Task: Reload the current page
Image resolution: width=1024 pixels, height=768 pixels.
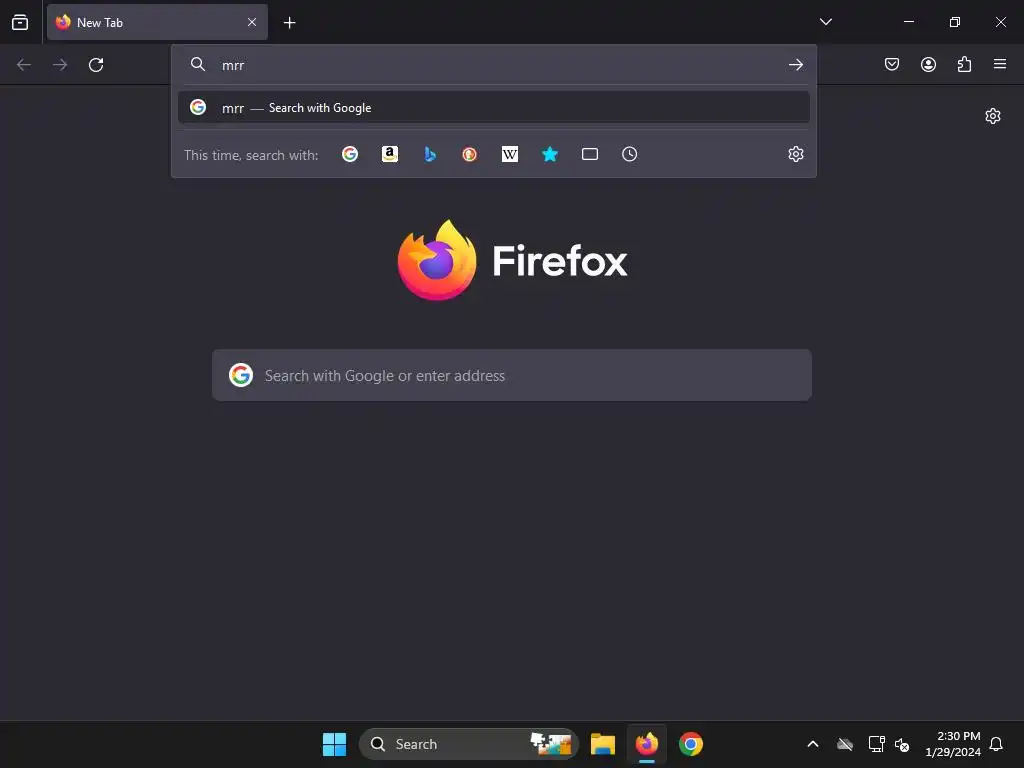Action: coord(96,65)
